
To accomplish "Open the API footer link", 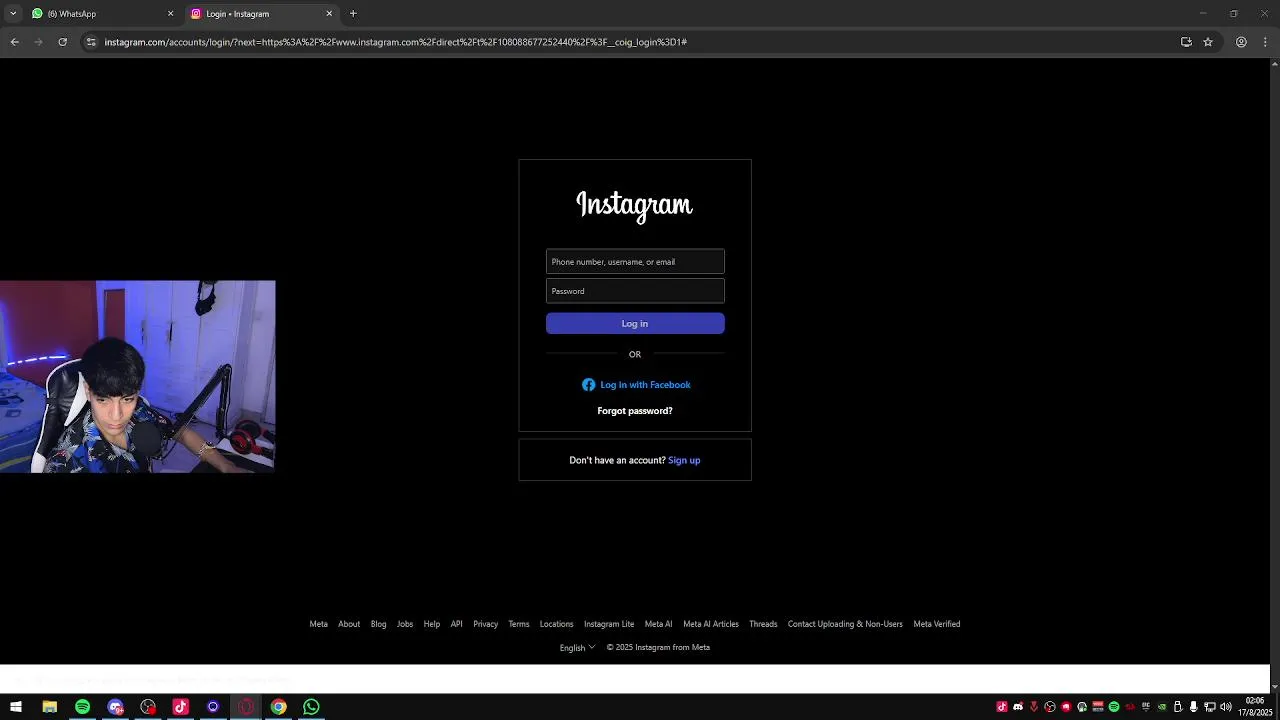I will coord(456,624).
